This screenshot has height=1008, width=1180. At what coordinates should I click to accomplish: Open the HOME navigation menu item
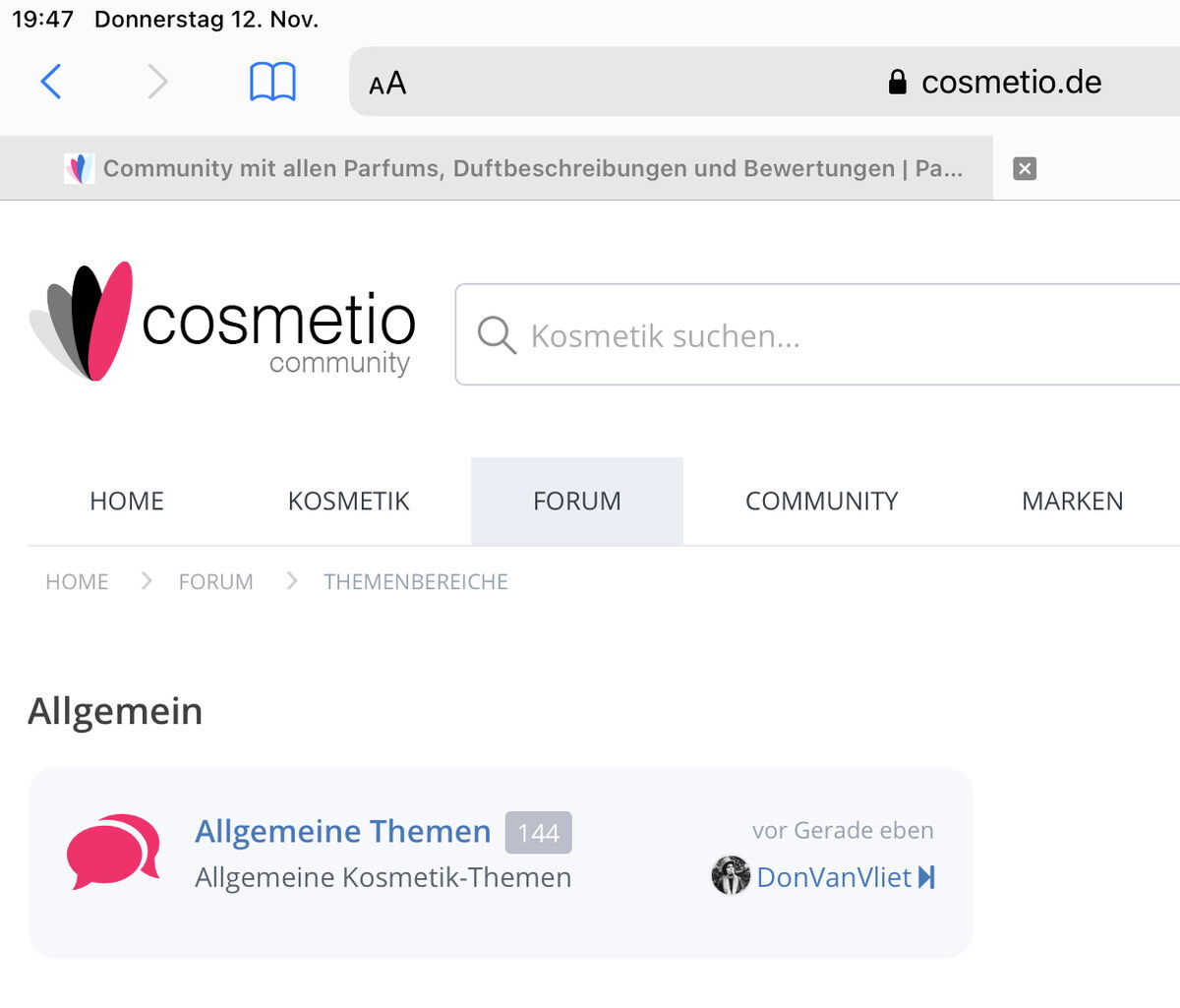tap(127, 502)
